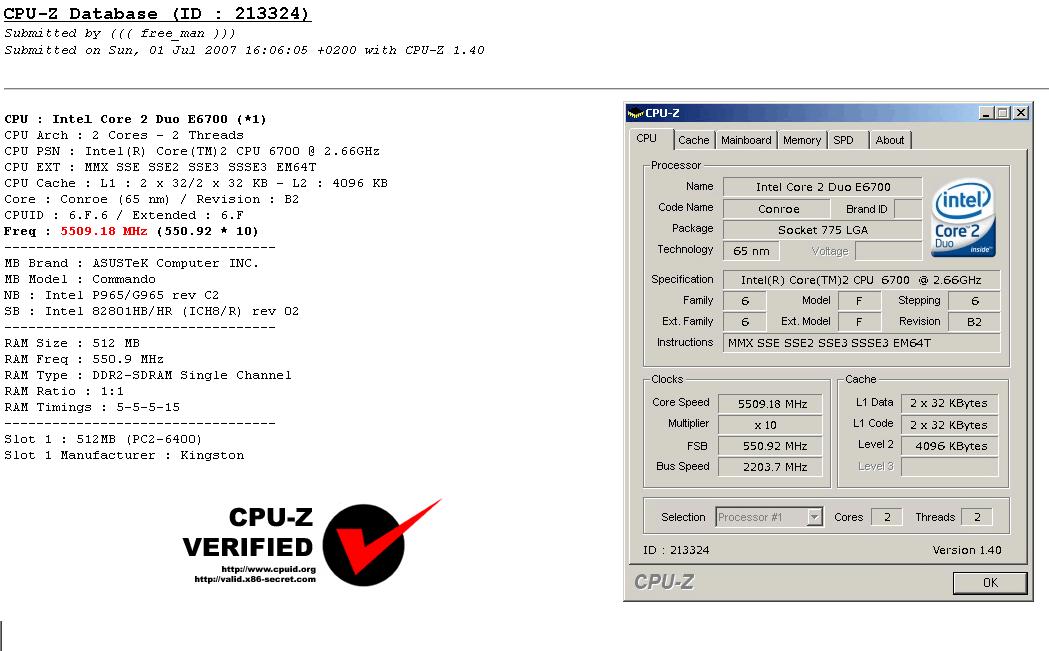Click Bus Speed value 2203.7 MHz
Screen dimensions: 1049x651
tap(770, 466)
